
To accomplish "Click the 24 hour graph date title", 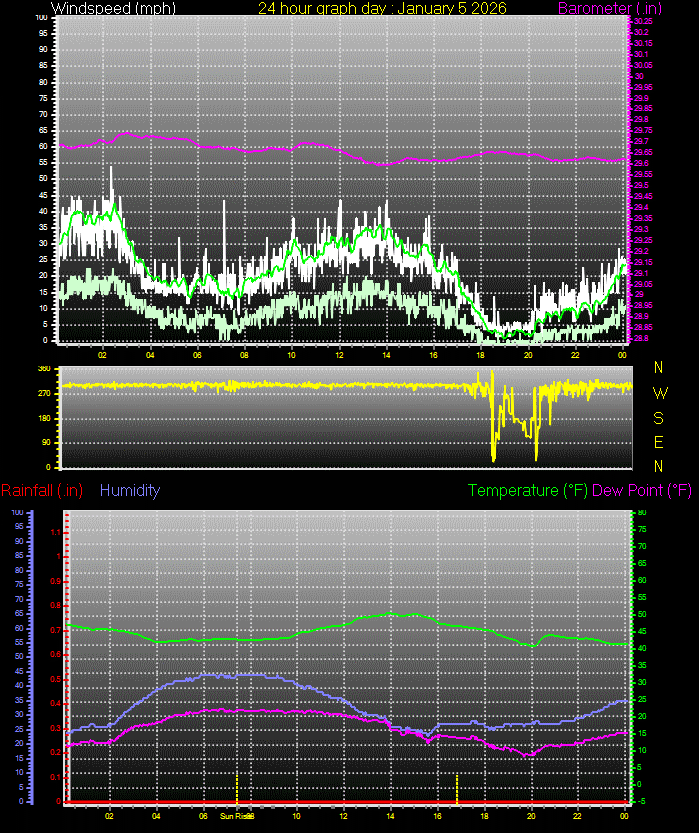I will pos(382,8).
